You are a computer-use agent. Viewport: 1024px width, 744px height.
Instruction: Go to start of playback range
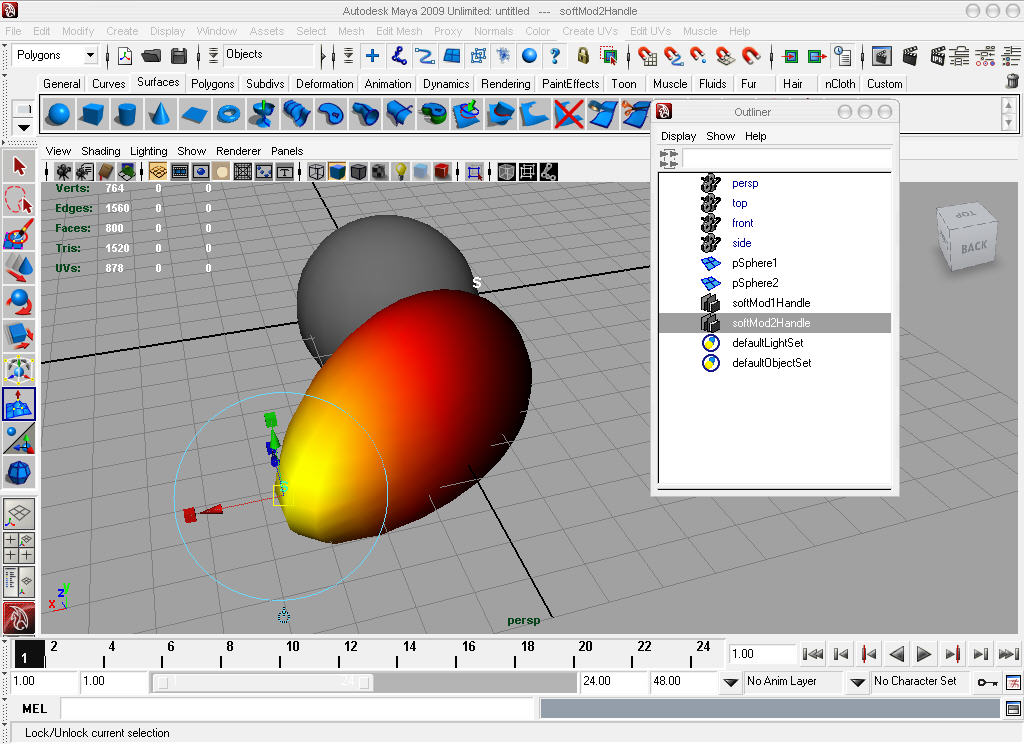812,654
